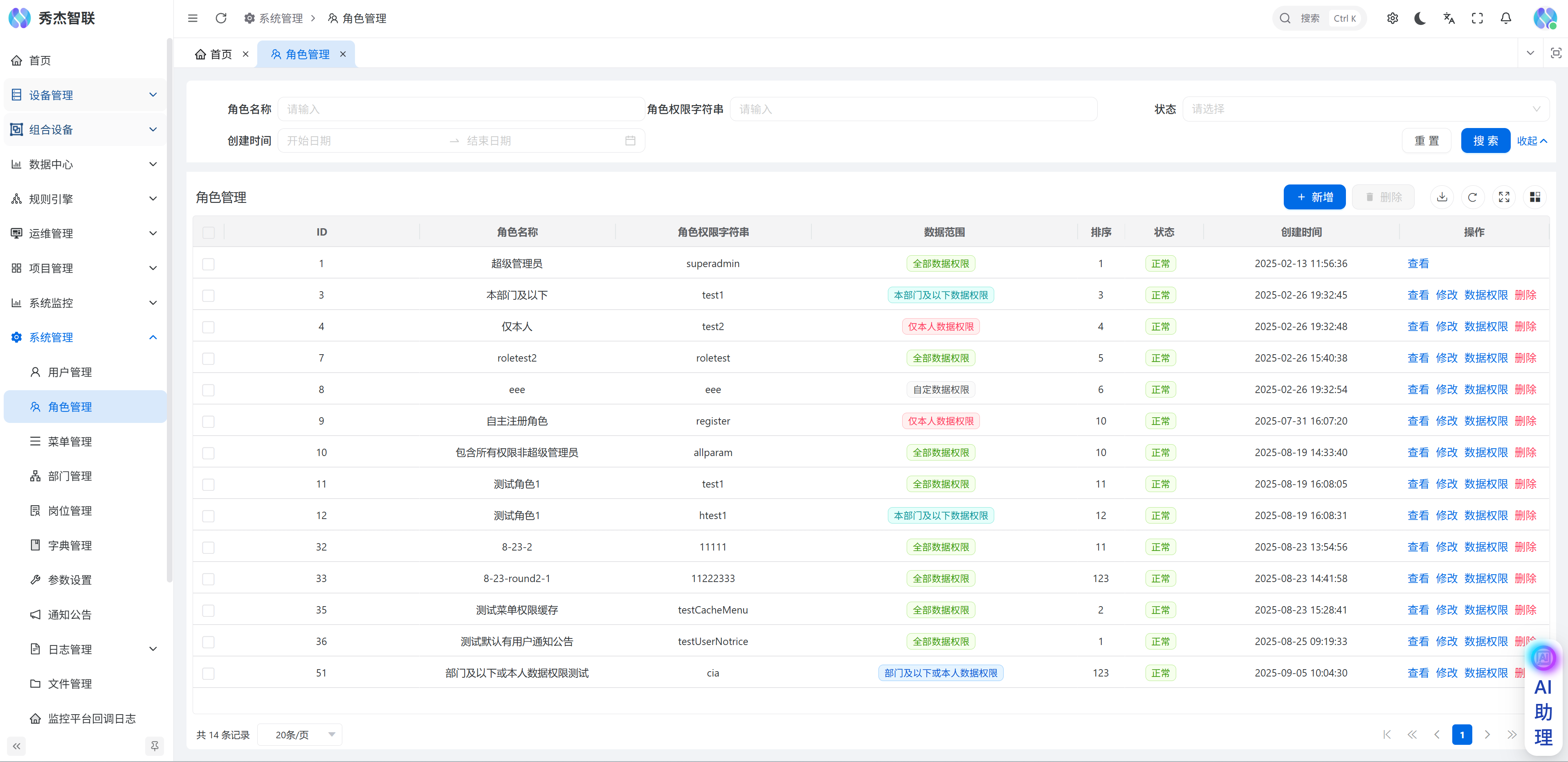Open the language translation icon
Screen dimensions: 1568x762
pos(1449,18)
